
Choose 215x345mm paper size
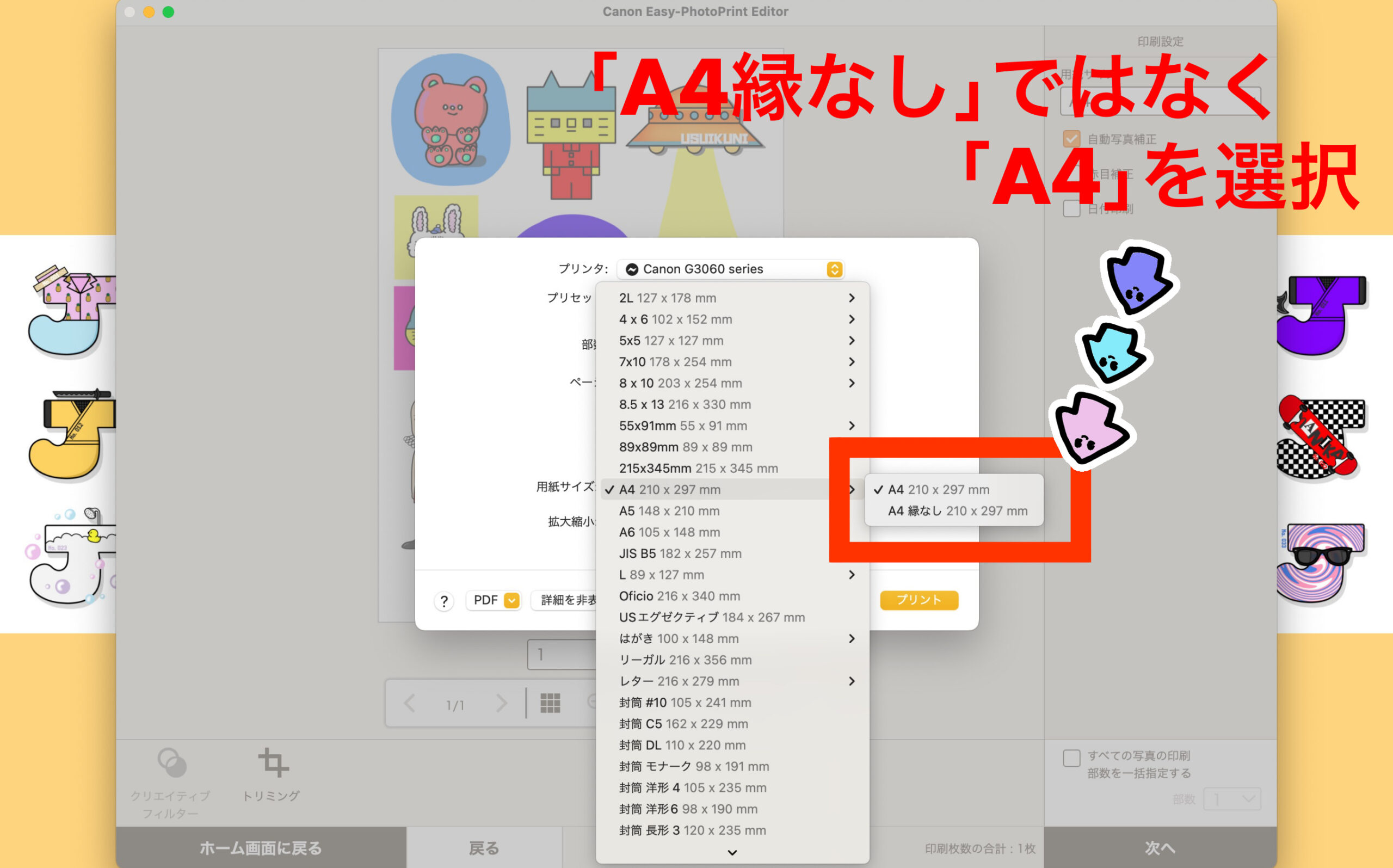pyautogui.click(x=732, y=468)
